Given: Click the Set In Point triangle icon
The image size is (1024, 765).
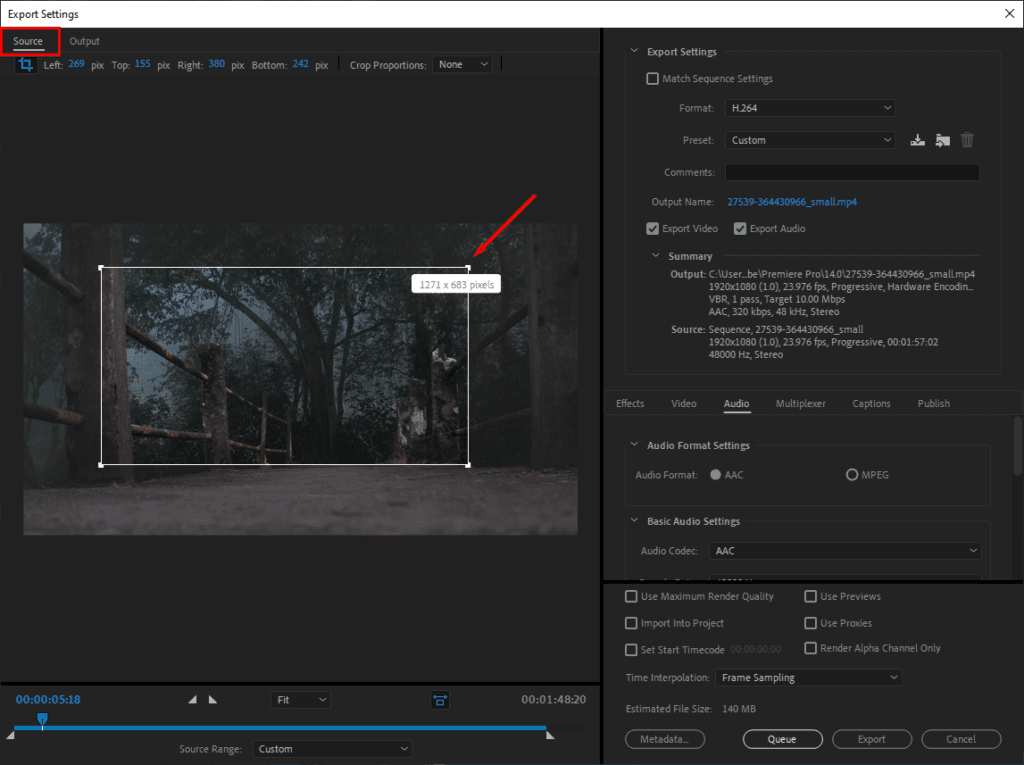Looking at the screenshot, I should (x=193, y=700).
